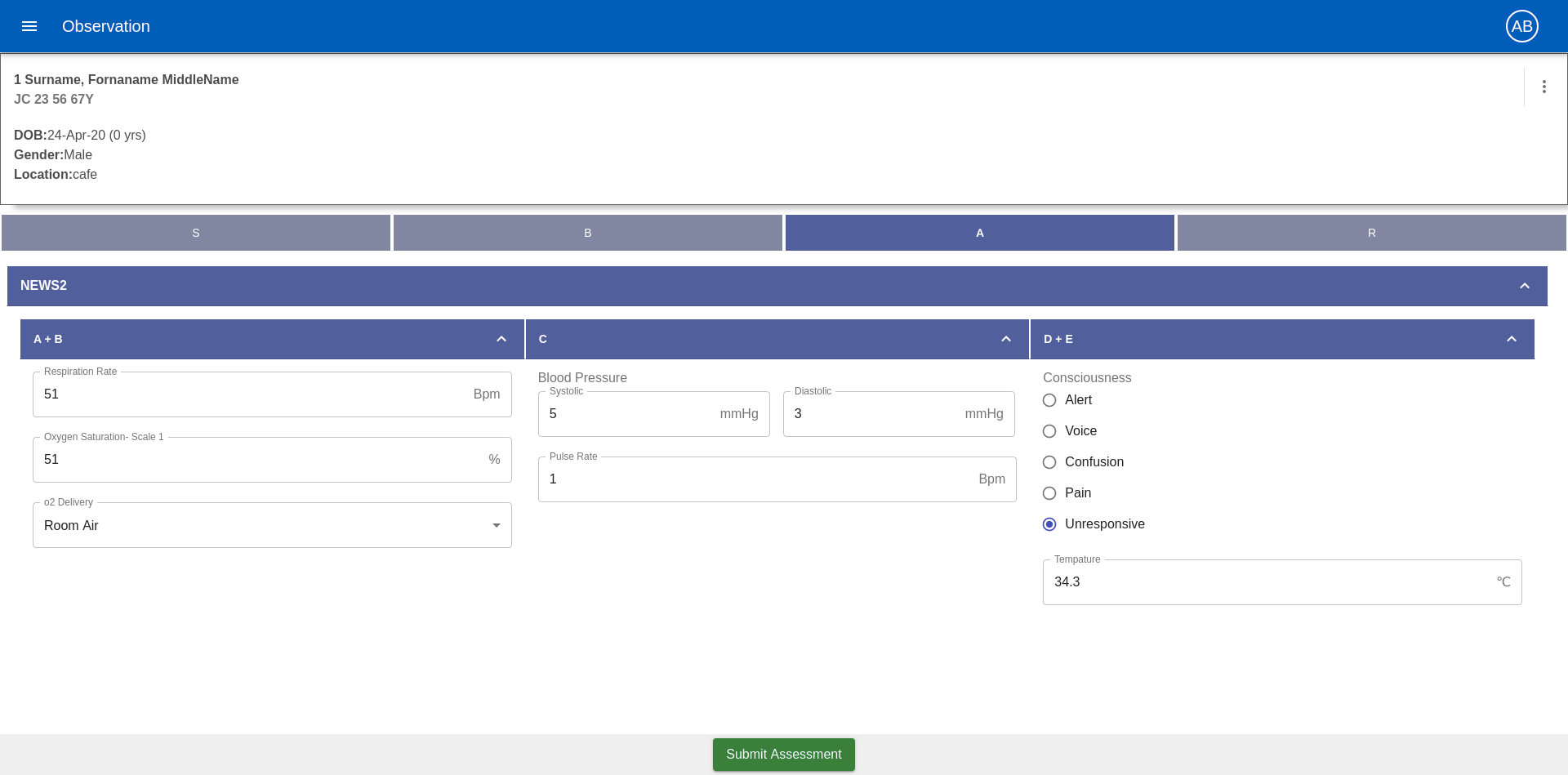The width and height of the screenshot is (1568, 775).
Task: Open the o2 Delivery dropdown
Action: [272, 525]
